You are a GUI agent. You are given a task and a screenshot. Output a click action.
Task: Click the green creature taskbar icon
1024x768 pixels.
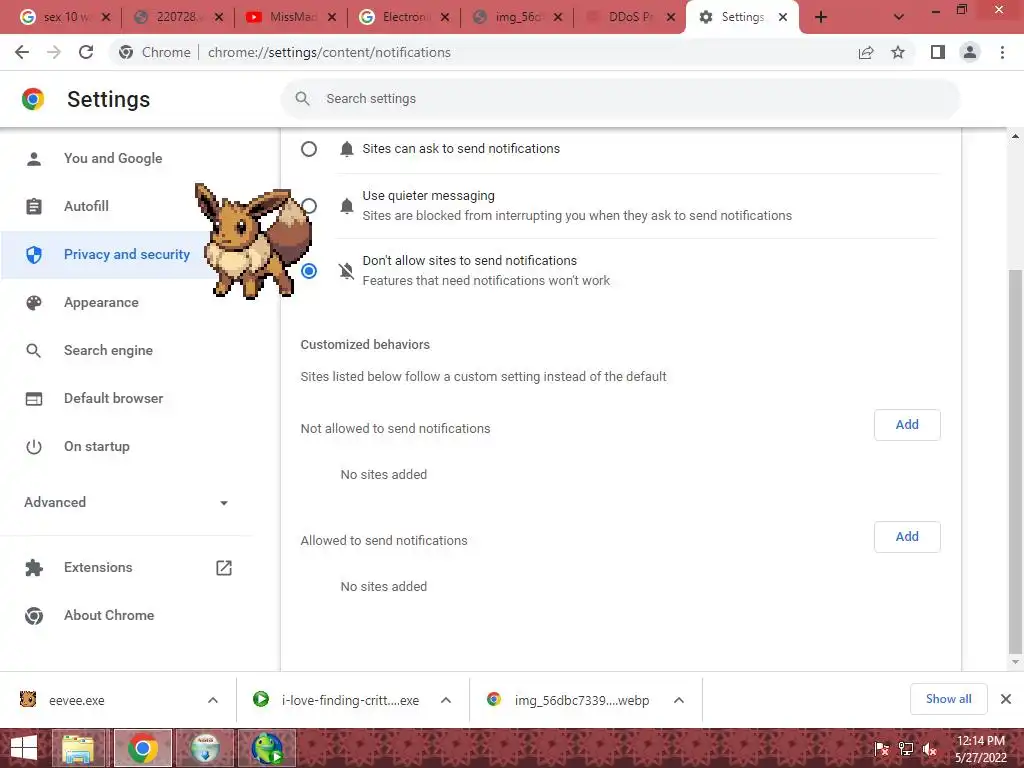(x=267, y=748)
